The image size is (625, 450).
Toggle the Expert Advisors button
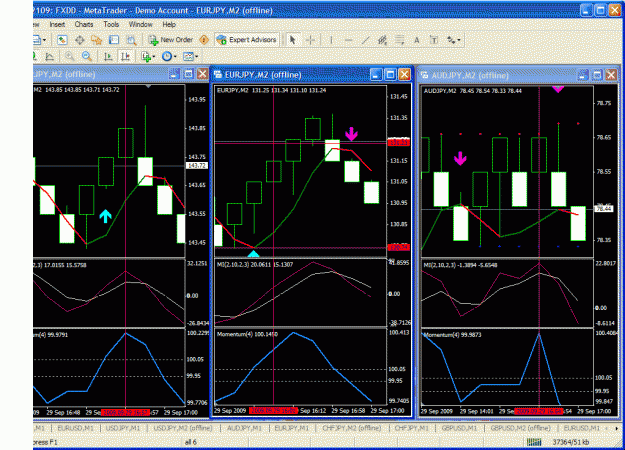(x=247, y=40)
